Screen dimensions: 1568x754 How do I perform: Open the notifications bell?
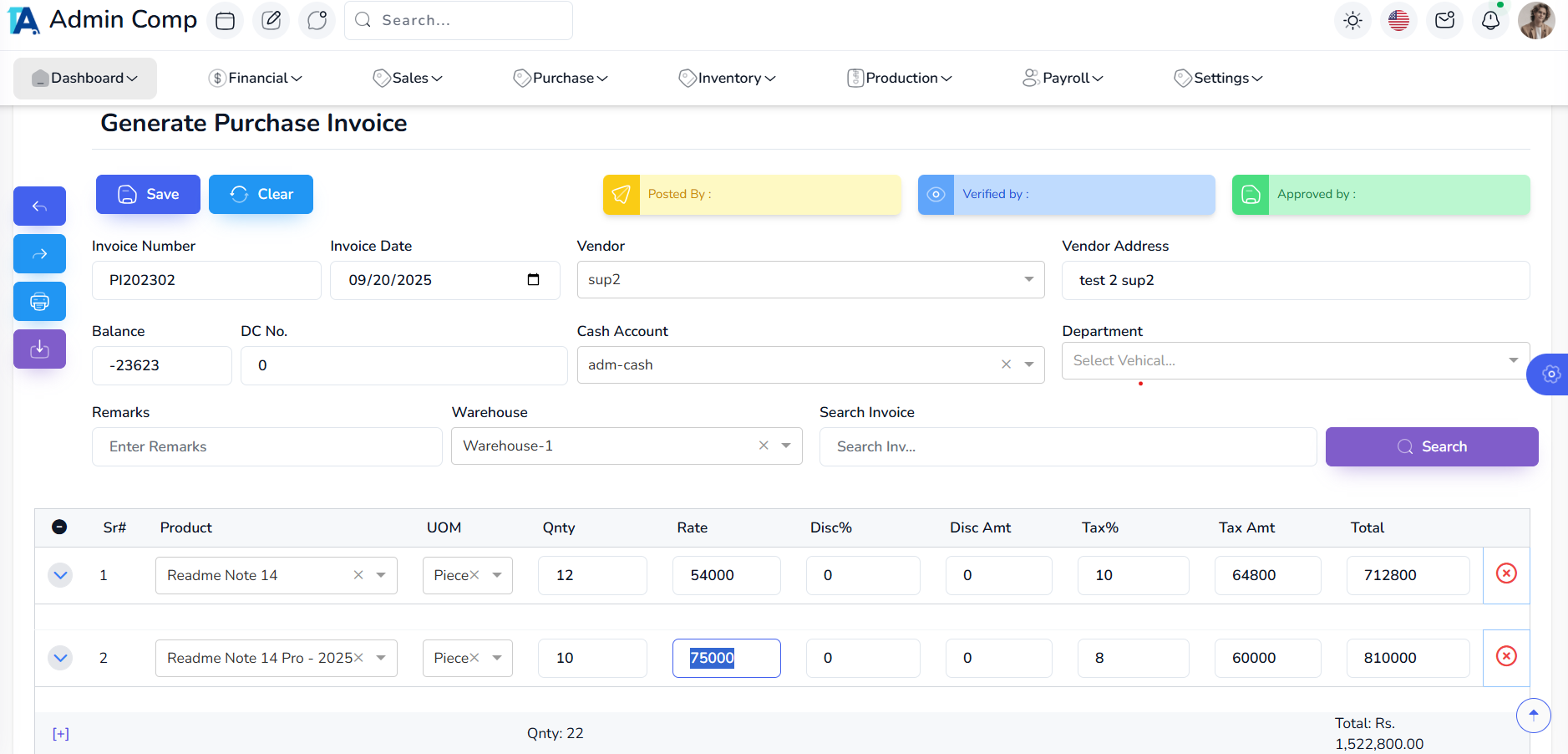pos(1490,21)
